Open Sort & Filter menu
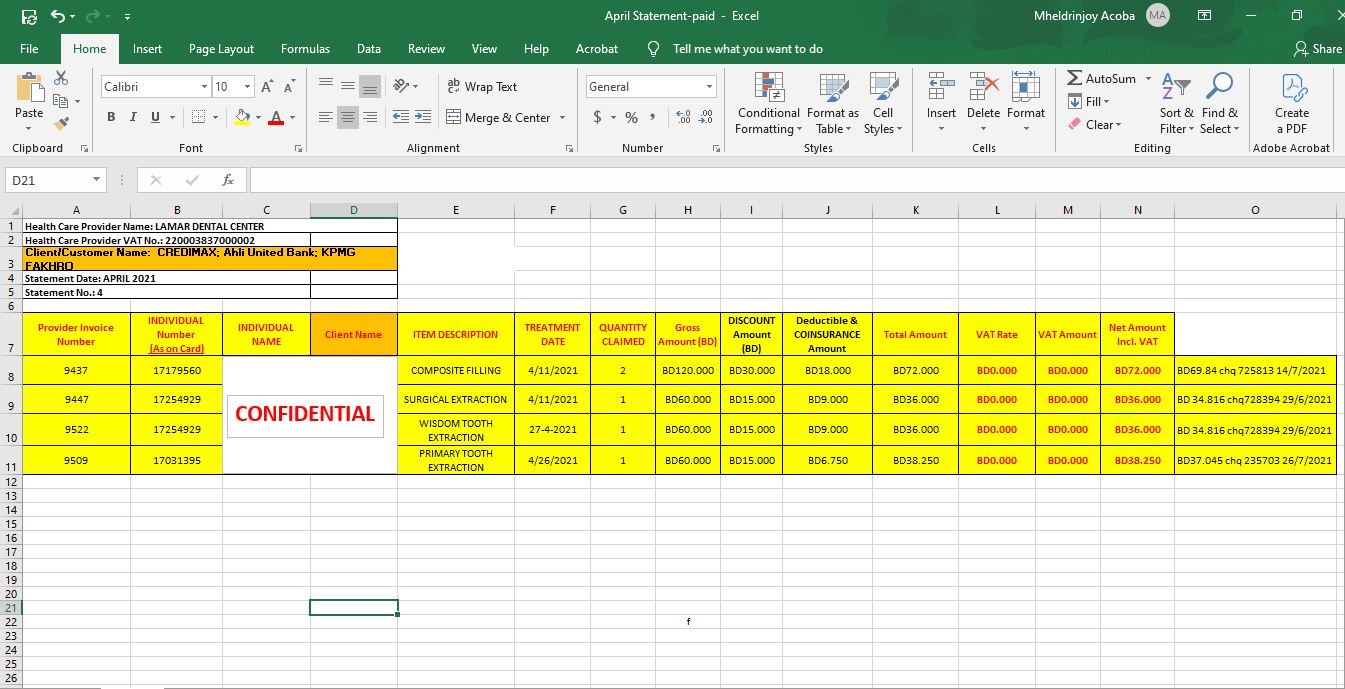Screen dimensions: 1345x689 [x=1176, y=103]
